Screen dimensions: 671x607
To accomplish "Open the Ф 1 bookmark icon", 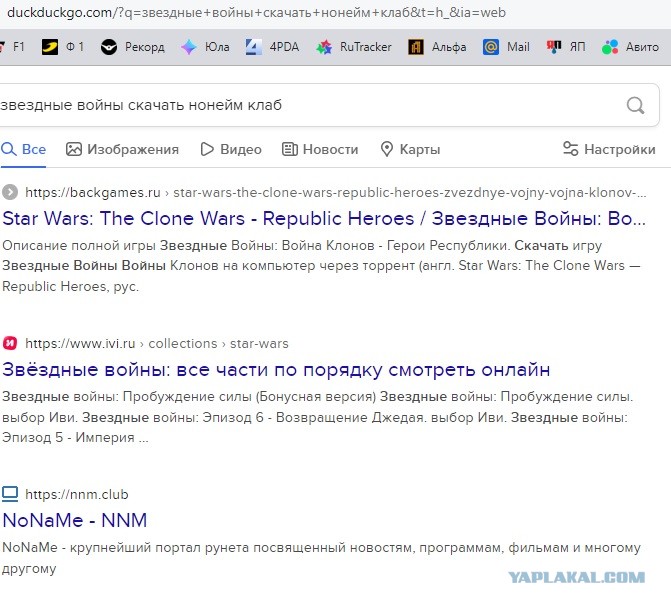I will (50, 47).
